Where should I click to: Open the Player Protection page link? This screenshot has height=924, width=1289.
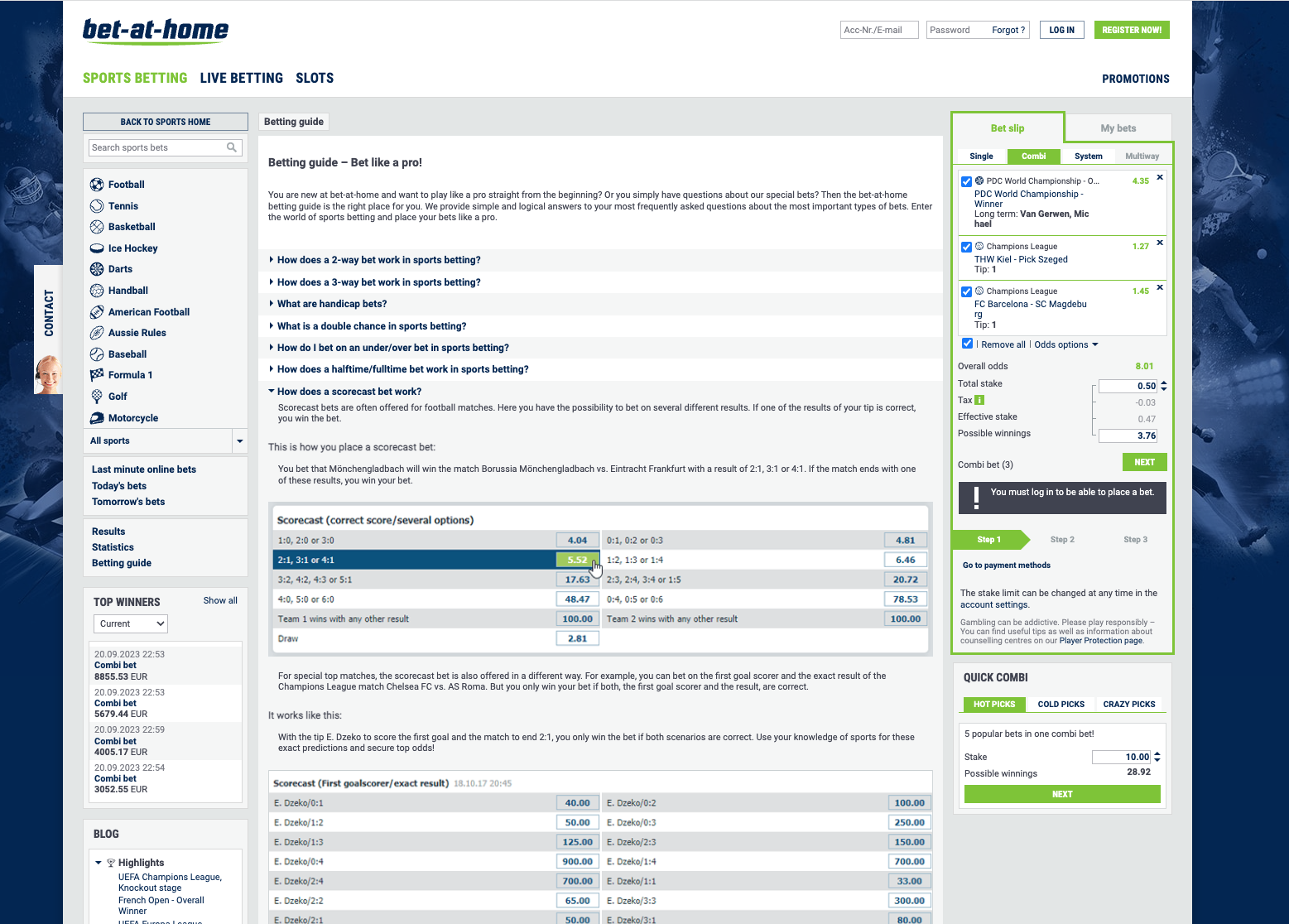pyautogui.click(x=1100, y=640)
